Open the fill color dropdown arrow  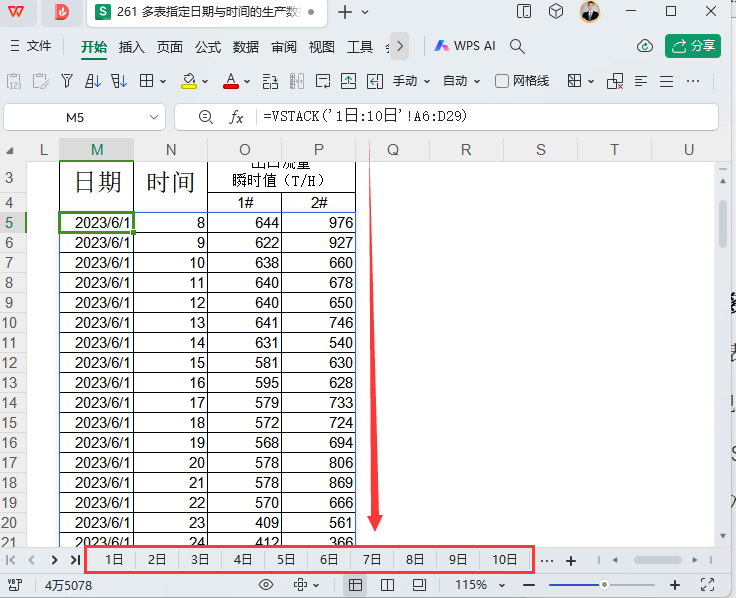205,82
